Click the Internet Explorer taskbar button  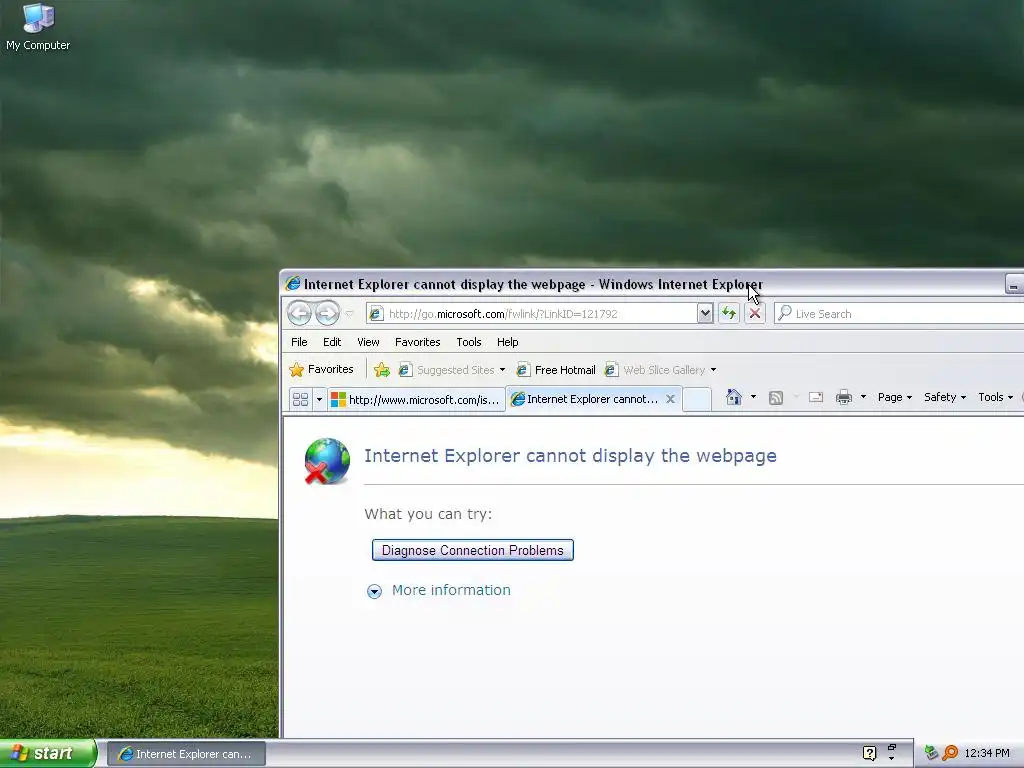coord(187,754)
